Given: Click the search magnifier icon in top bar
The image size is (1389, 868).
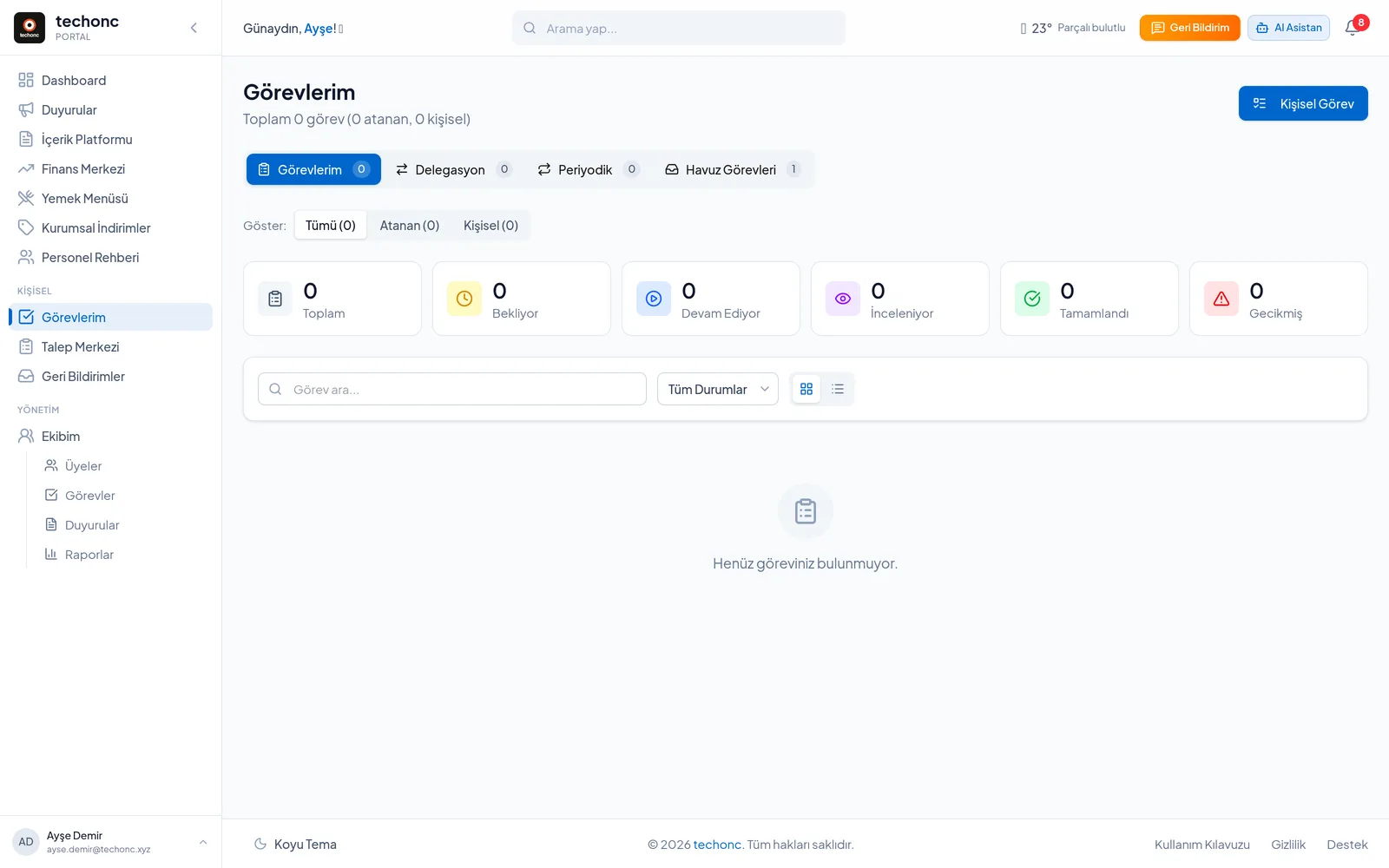Looking at the screenshot, I should pyautogui.click(x=530, y=29).
